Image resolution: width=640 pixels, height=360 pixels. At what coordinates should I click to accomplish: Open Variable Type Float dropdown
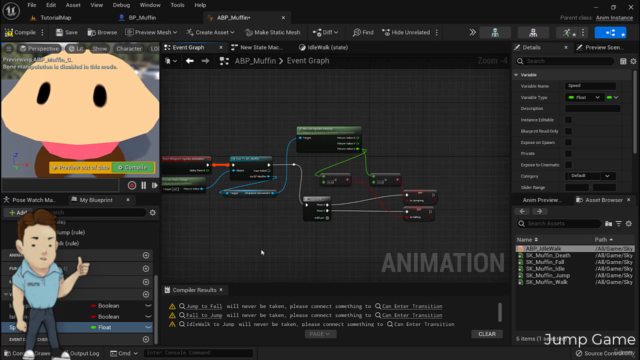pos(584,98)
